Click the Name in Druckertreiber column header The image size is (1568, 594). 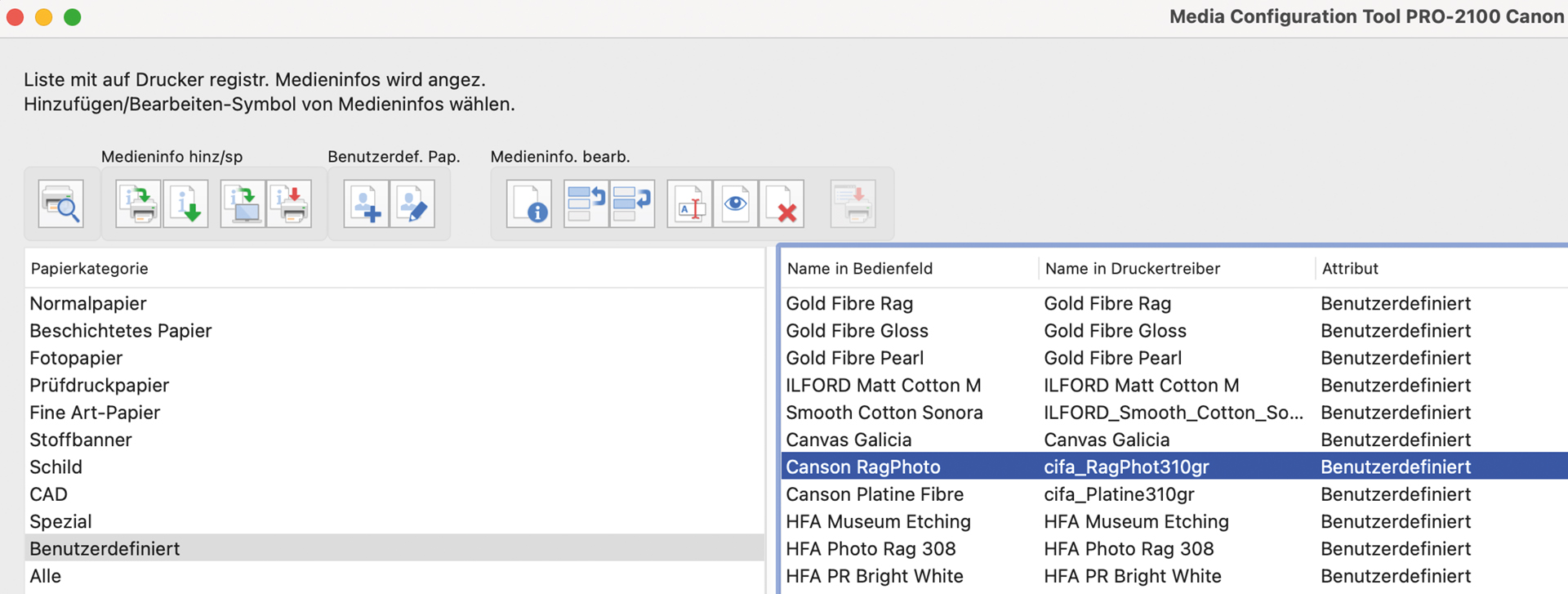(x=1132, y=269)
